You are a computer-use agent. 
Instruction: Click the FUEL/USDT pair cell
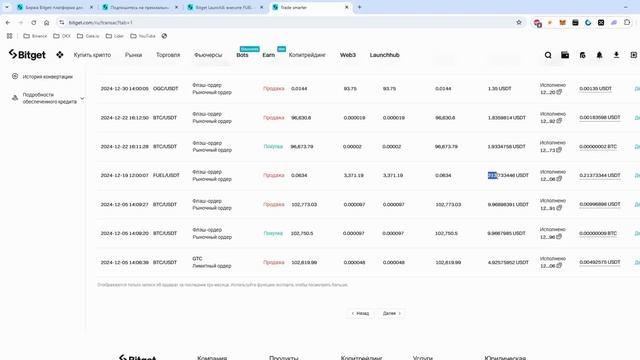pyautogui.click(x=166, y=175)
